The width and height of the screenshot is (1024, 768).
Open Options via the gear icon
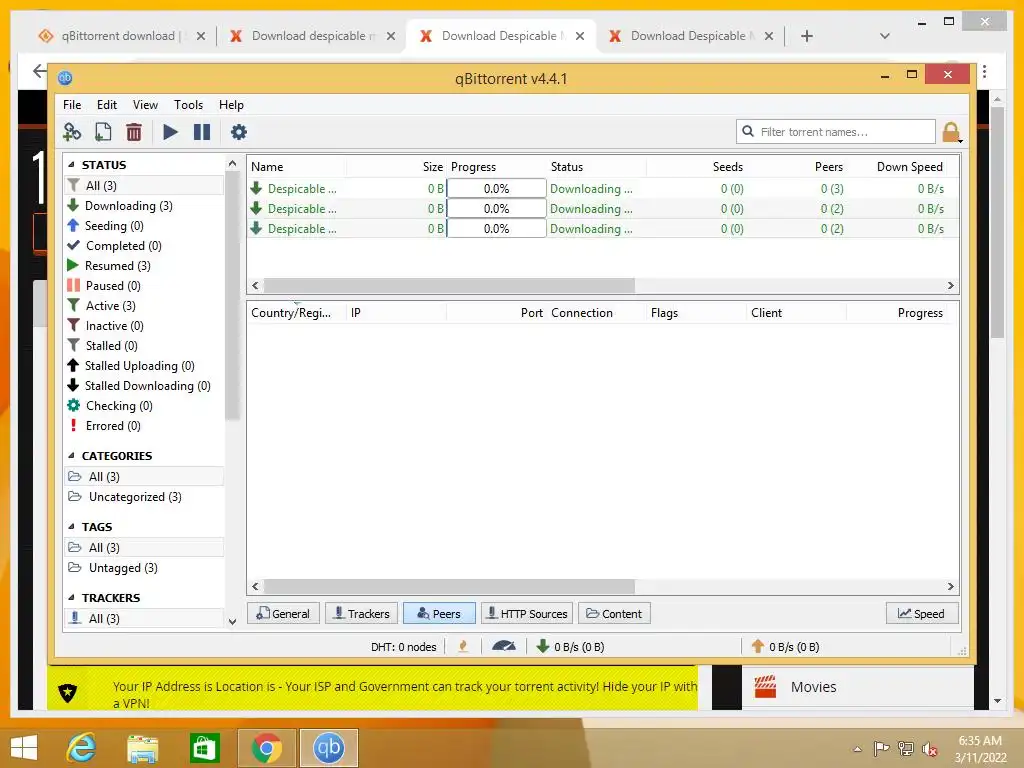(x=239, y=132)
